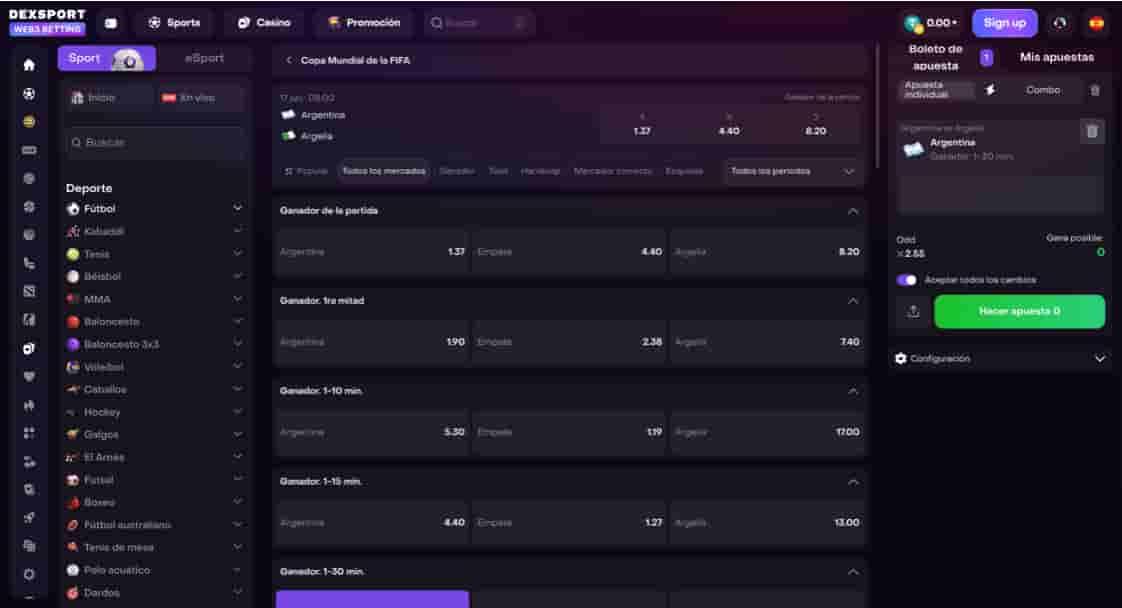The height and width of the screenshot is (608, 1122).
Task: Open the Todos los periodos dropdown
Action: click(793, 172)
